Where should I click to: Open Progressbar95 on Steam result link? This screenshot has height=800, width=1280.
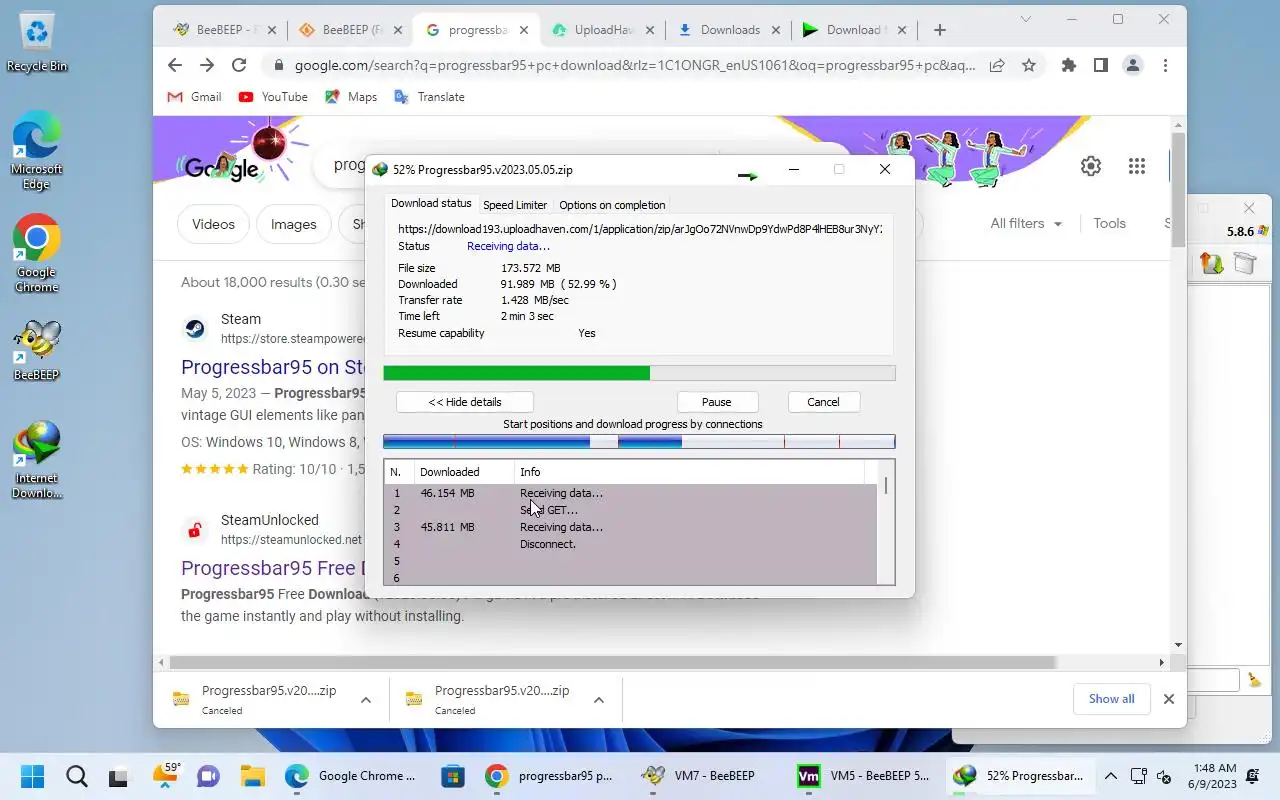[x=273, y=366]
